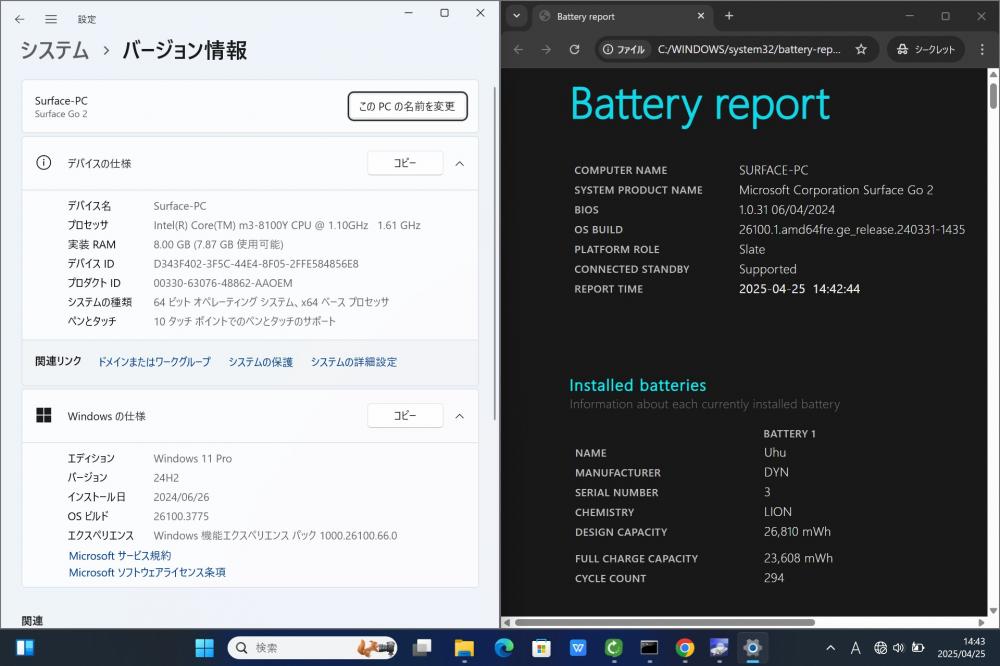Open the widgets icon on the taskbar
This screenshot has height=666, width=1000.
click(25, 648)
